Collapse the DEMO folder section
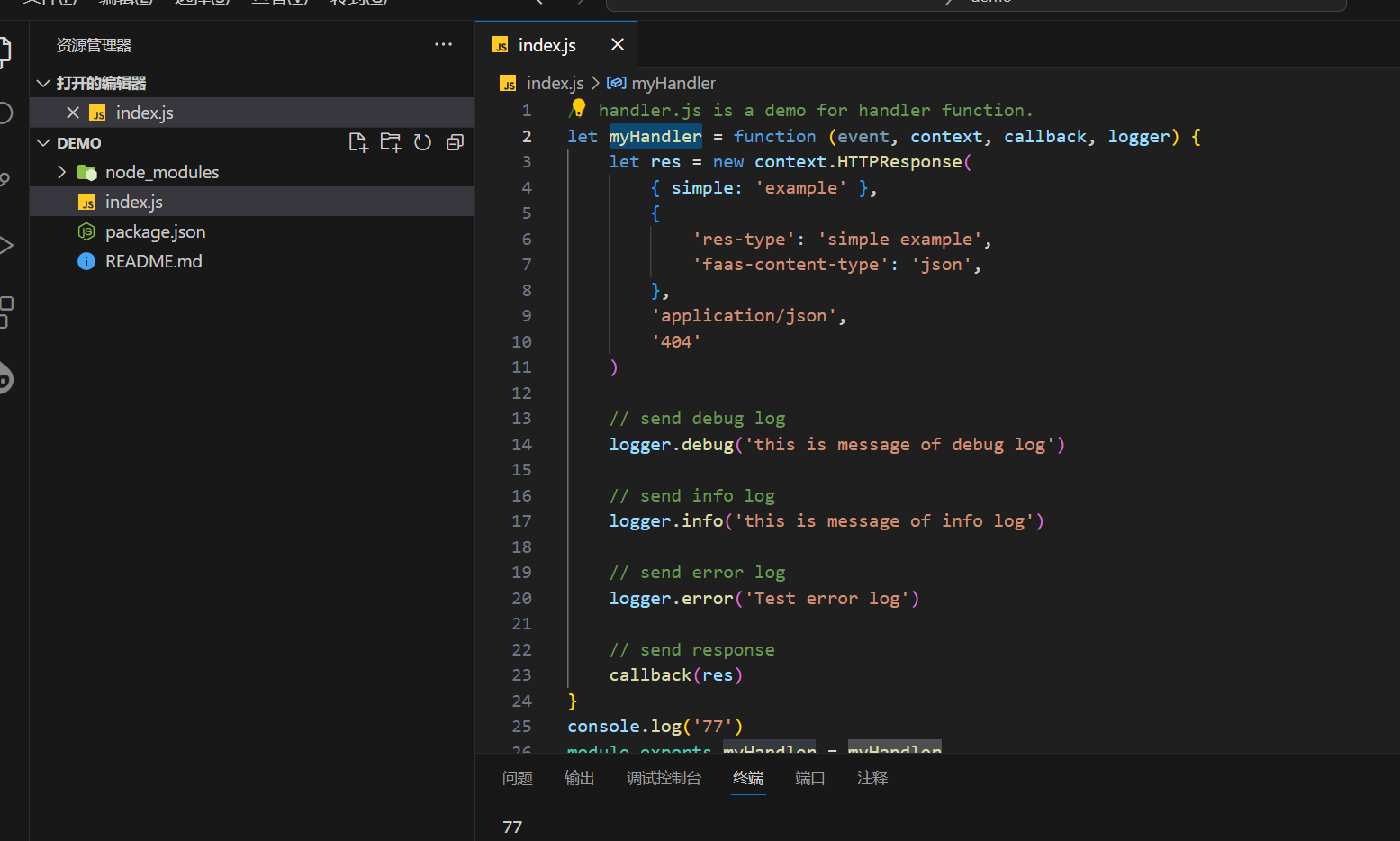 click(x=42, y=143)
